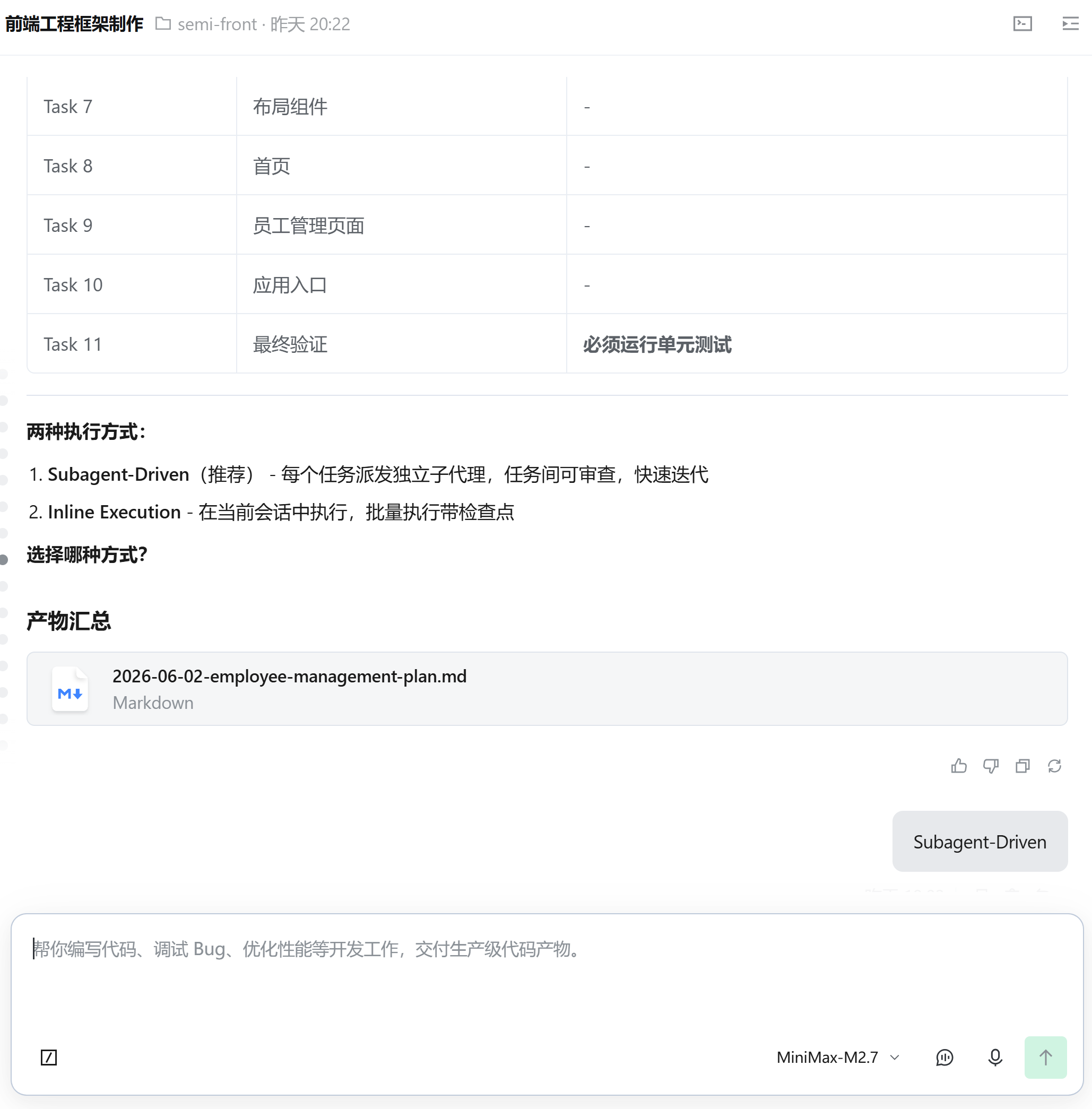Viewport: 1092px width, 1109px height.
Task: Click the 两种执行方式 heading
Action: 86,431
